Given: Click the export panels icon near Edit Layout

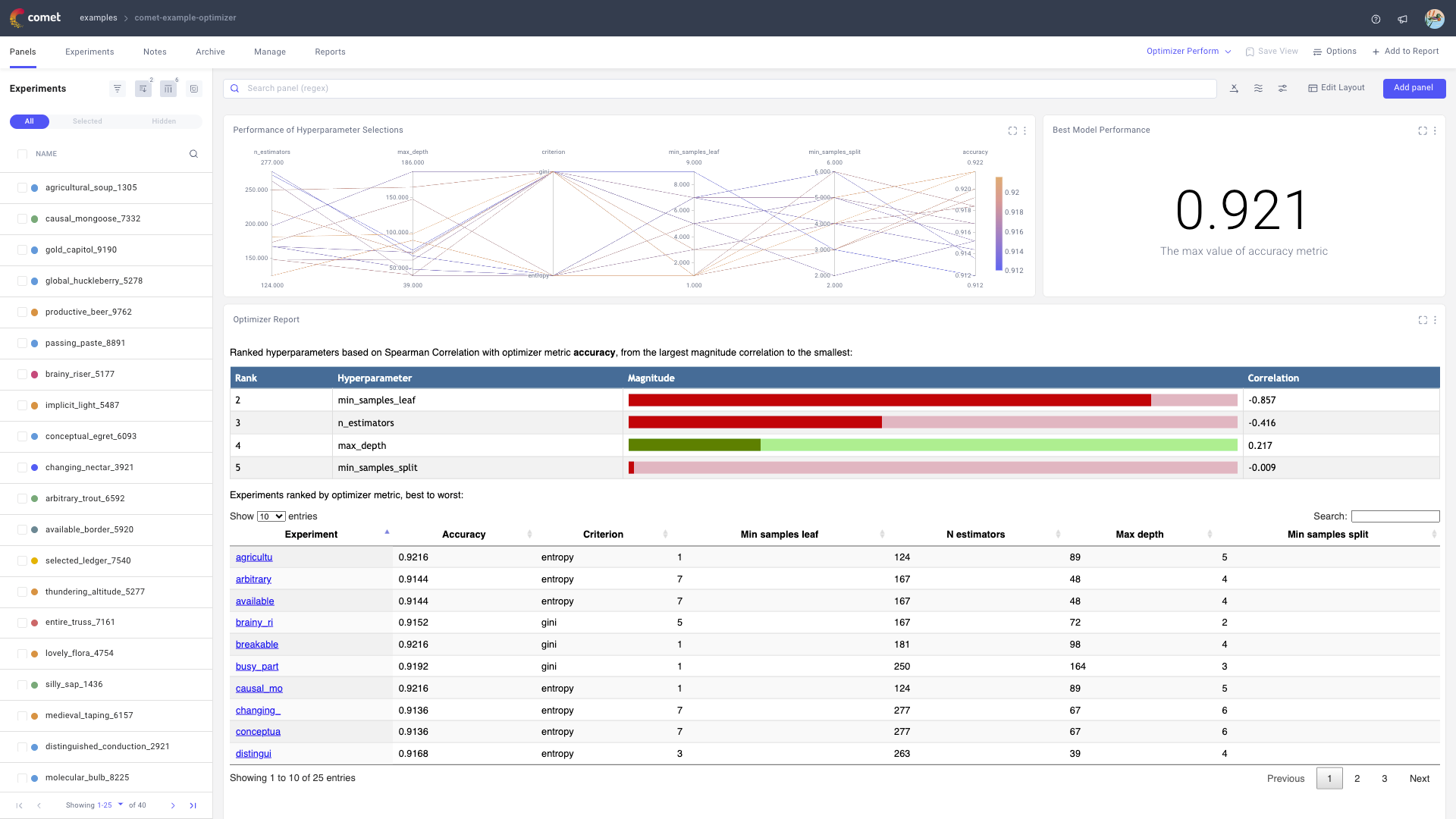Looking at the screenshot, I should point(1235,88).
